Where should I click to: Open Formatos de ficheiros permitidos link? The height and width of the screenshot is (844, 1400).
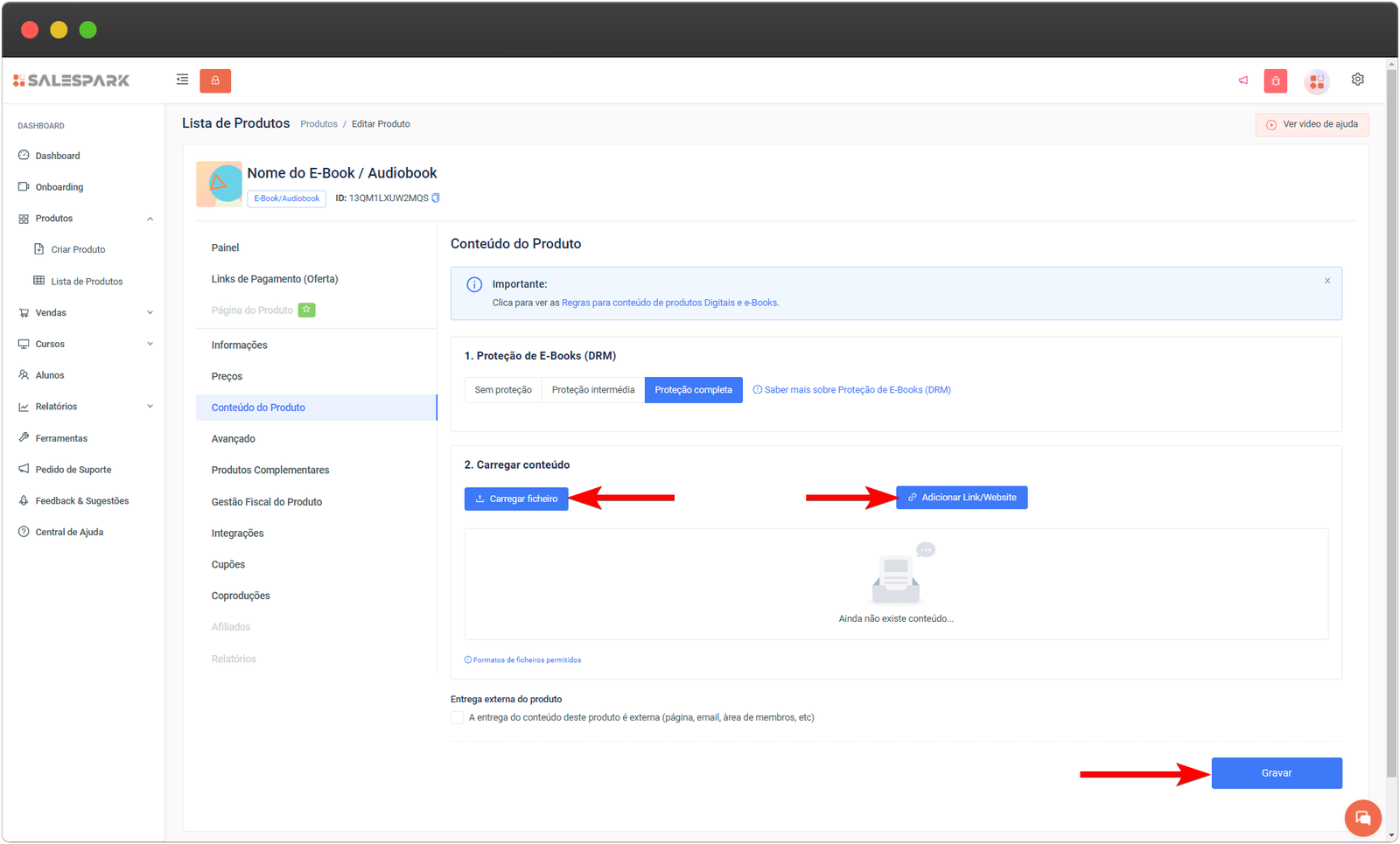pos(526,660)
